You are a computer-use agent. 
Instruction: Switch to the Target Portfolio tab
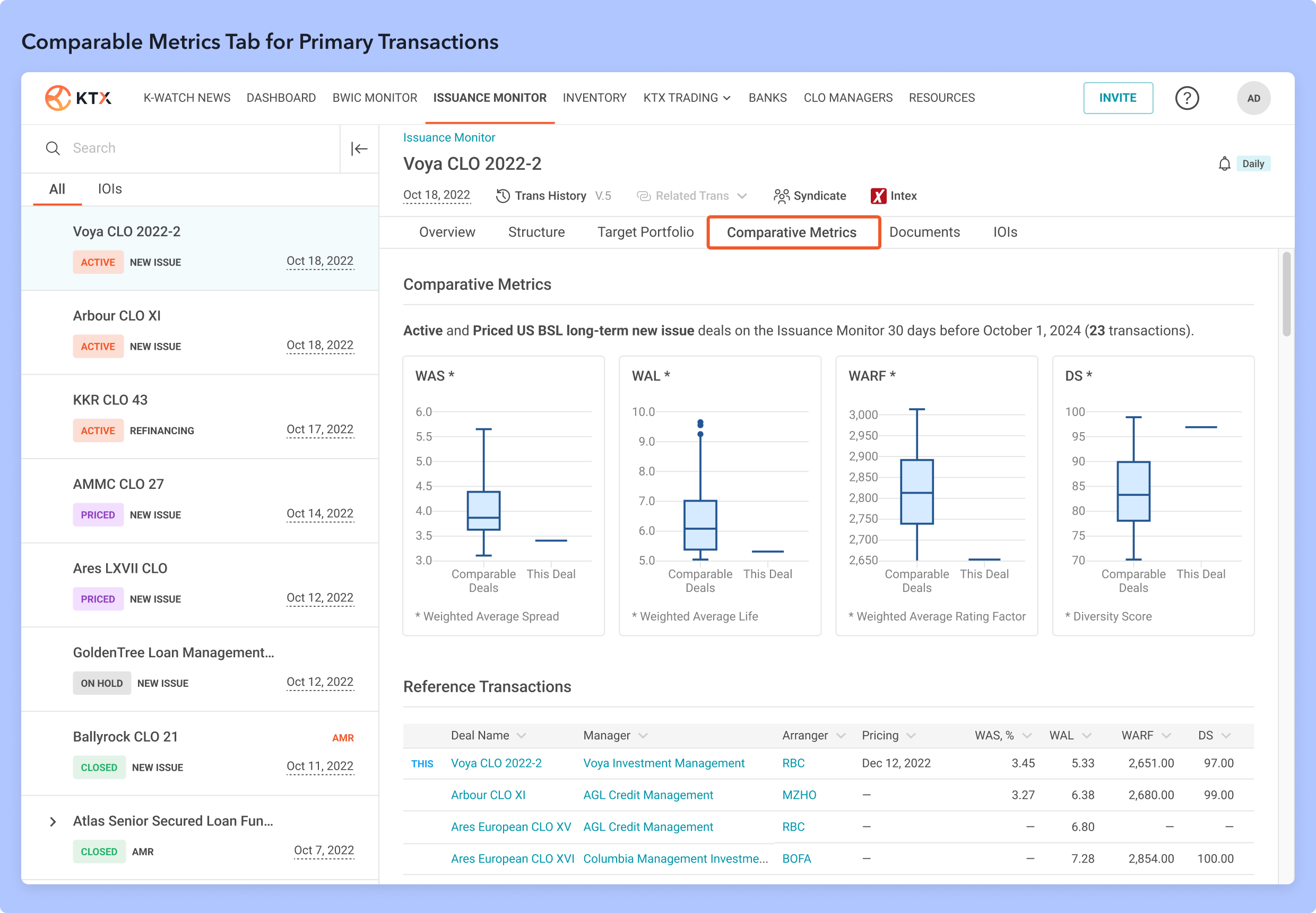pyautogui.click(x=645, y=232)
